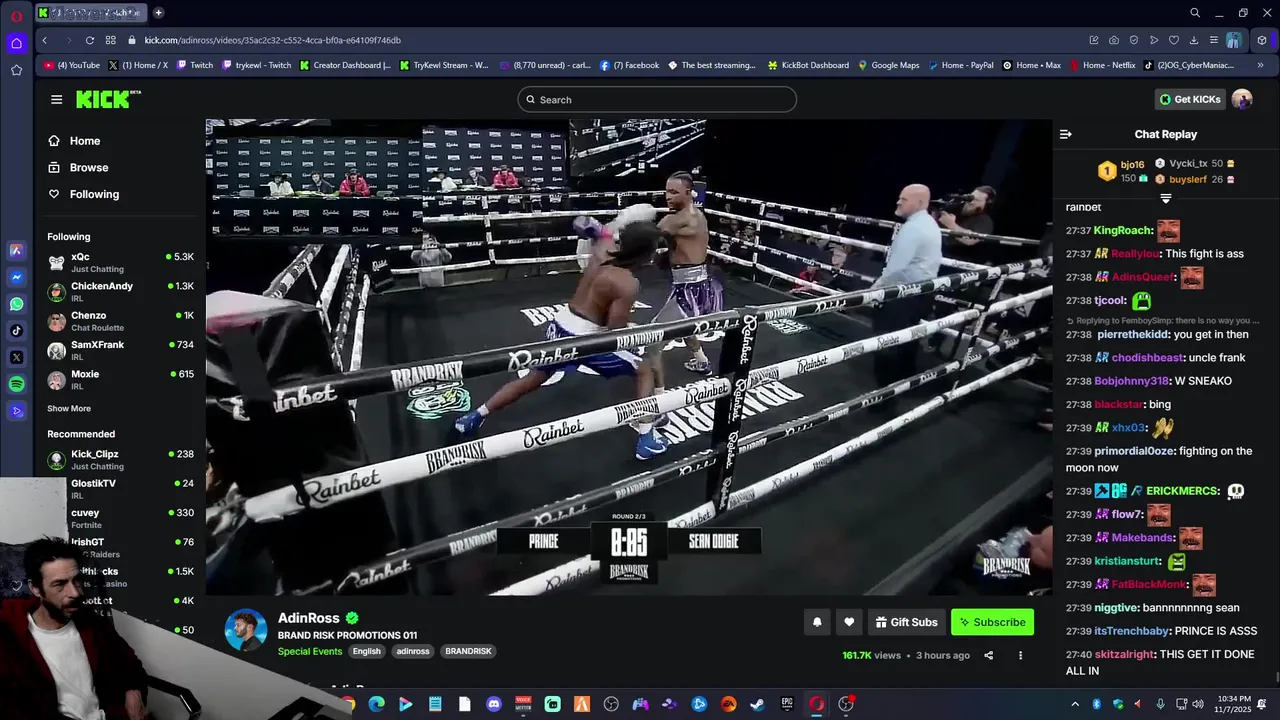Viewport: 1280px width, 720px height.
Task: Click the address bar URL
Action: coord(272,40)
